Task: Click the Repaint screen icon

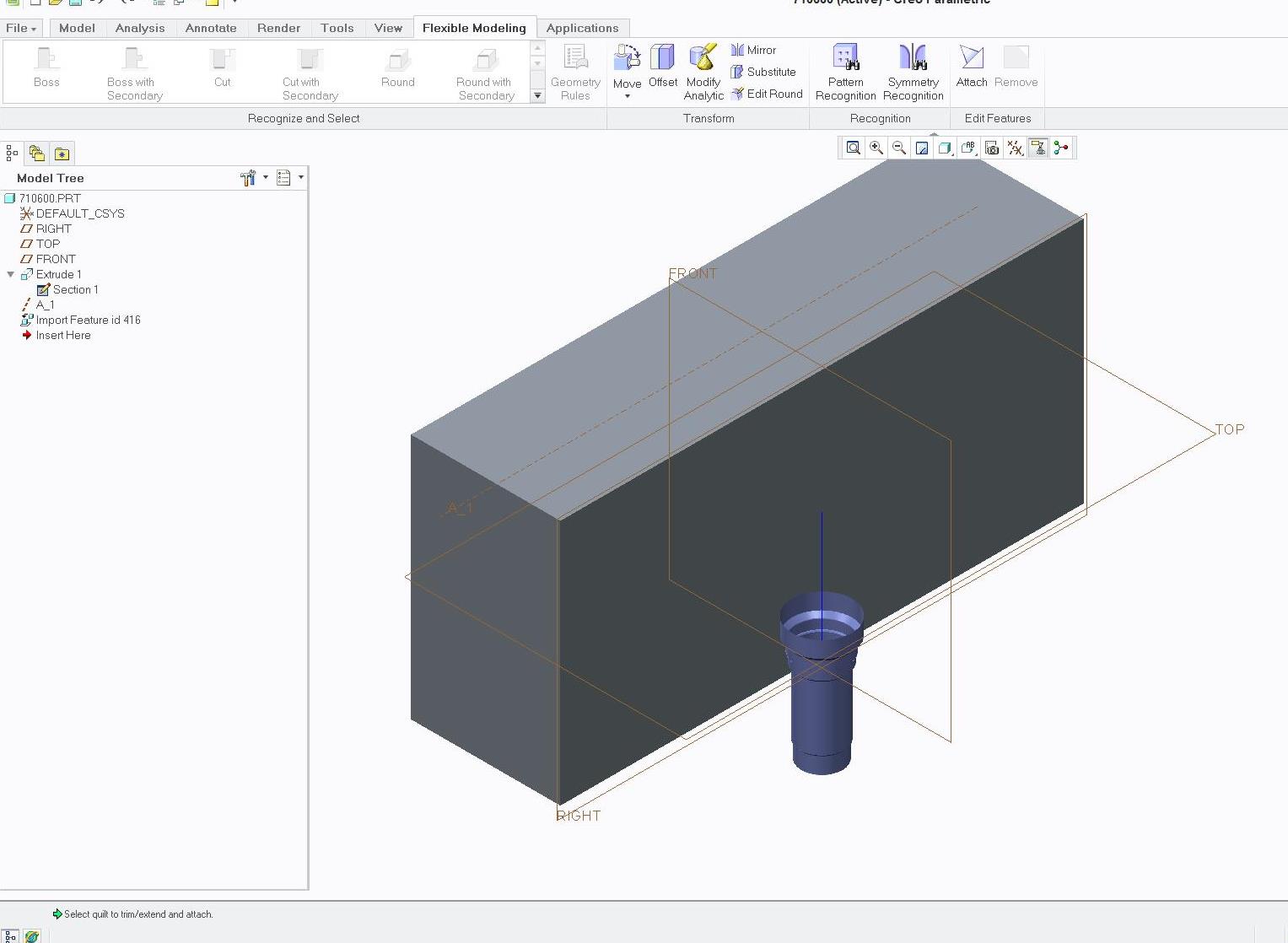Action: (x=922, y=148)
